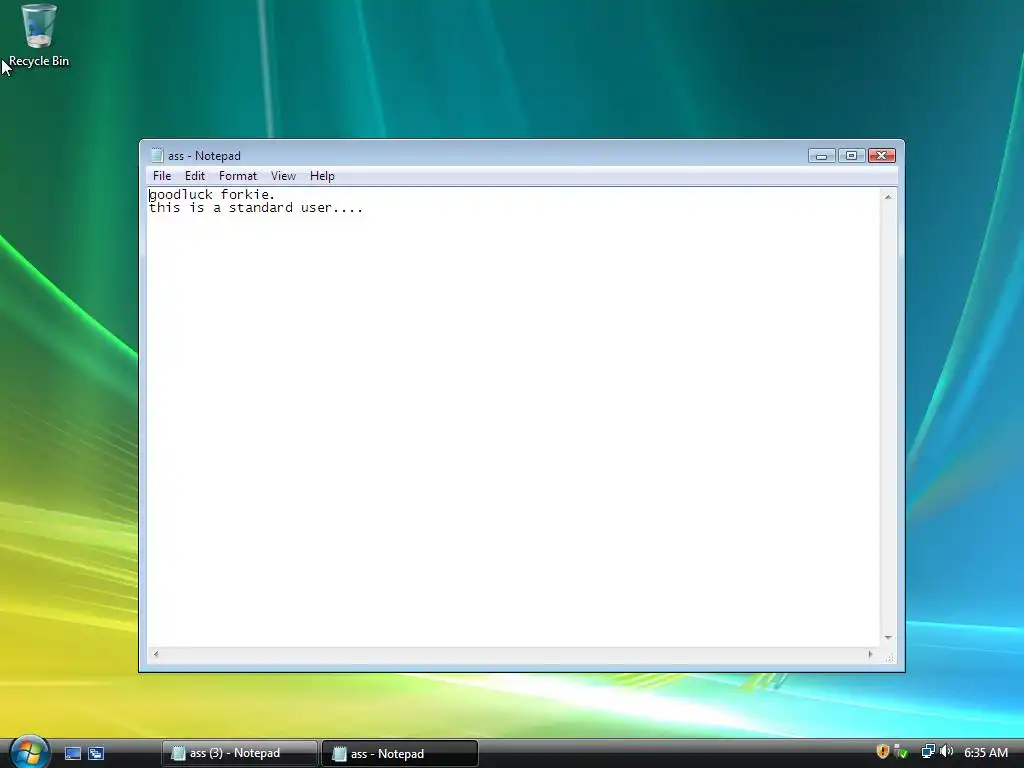Click the safely remove hardware tray icon
Screen dimensions: 1024x768
click(901, 752)
